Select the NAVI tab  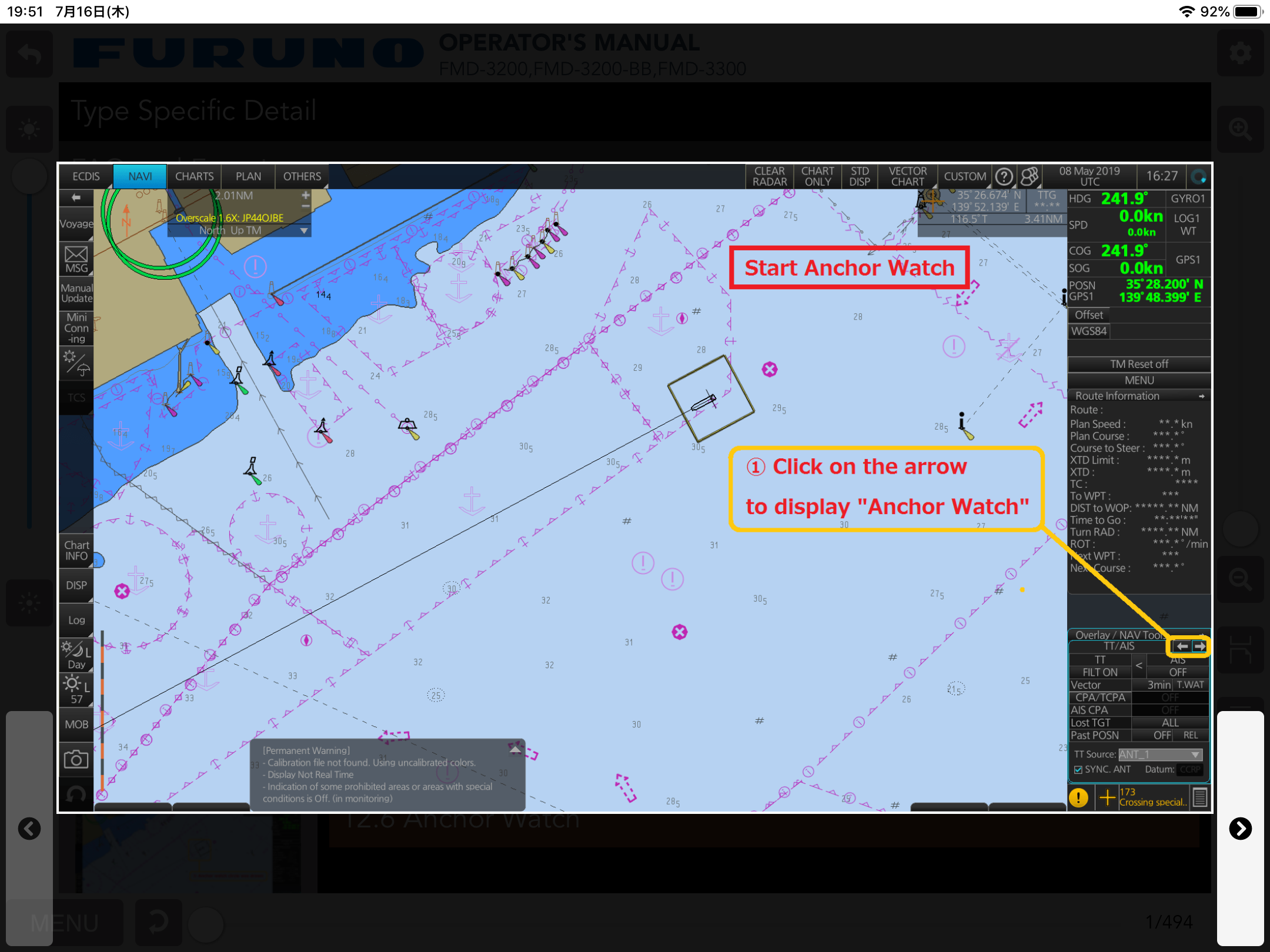pyautogui.click(x=140, y=176)
